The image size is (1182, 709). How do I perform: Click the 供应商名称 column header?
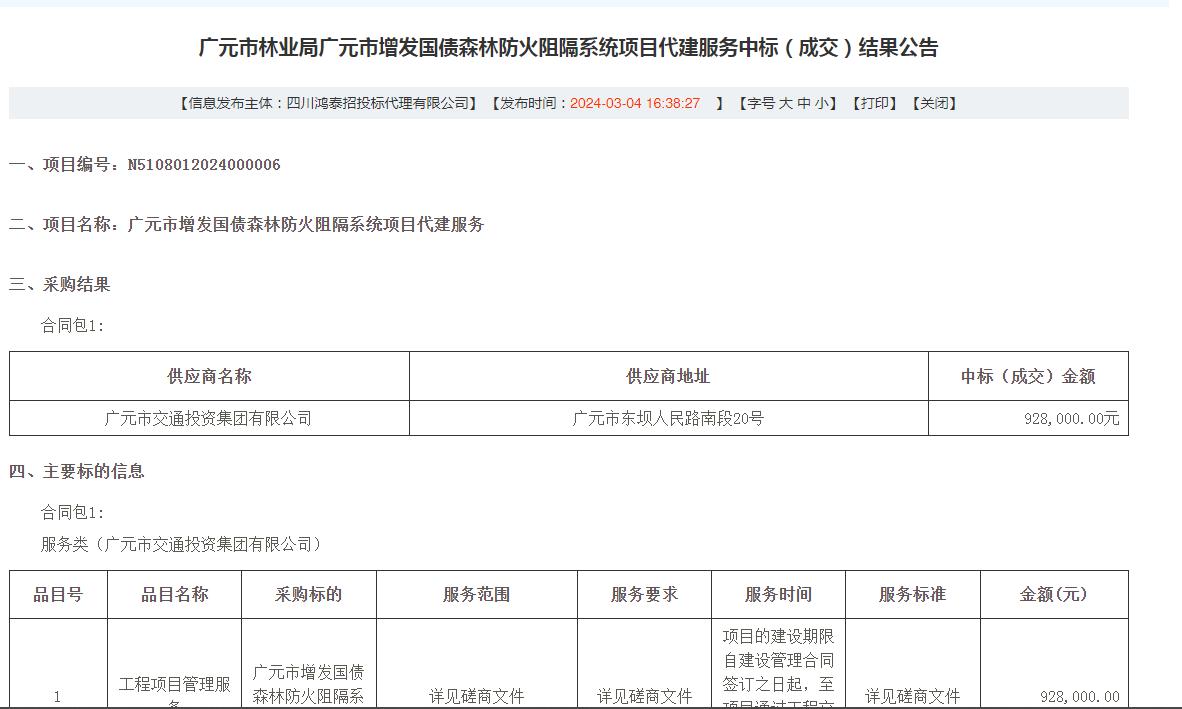[209, 377]
